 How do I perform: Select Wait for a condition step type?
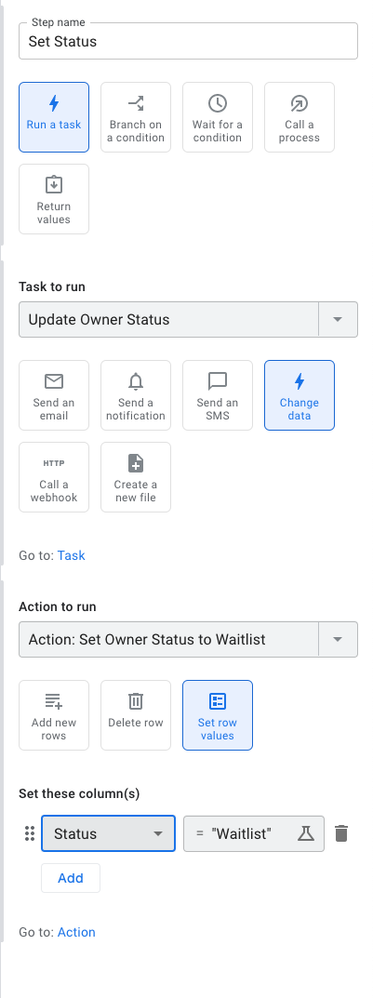point(217,117)
